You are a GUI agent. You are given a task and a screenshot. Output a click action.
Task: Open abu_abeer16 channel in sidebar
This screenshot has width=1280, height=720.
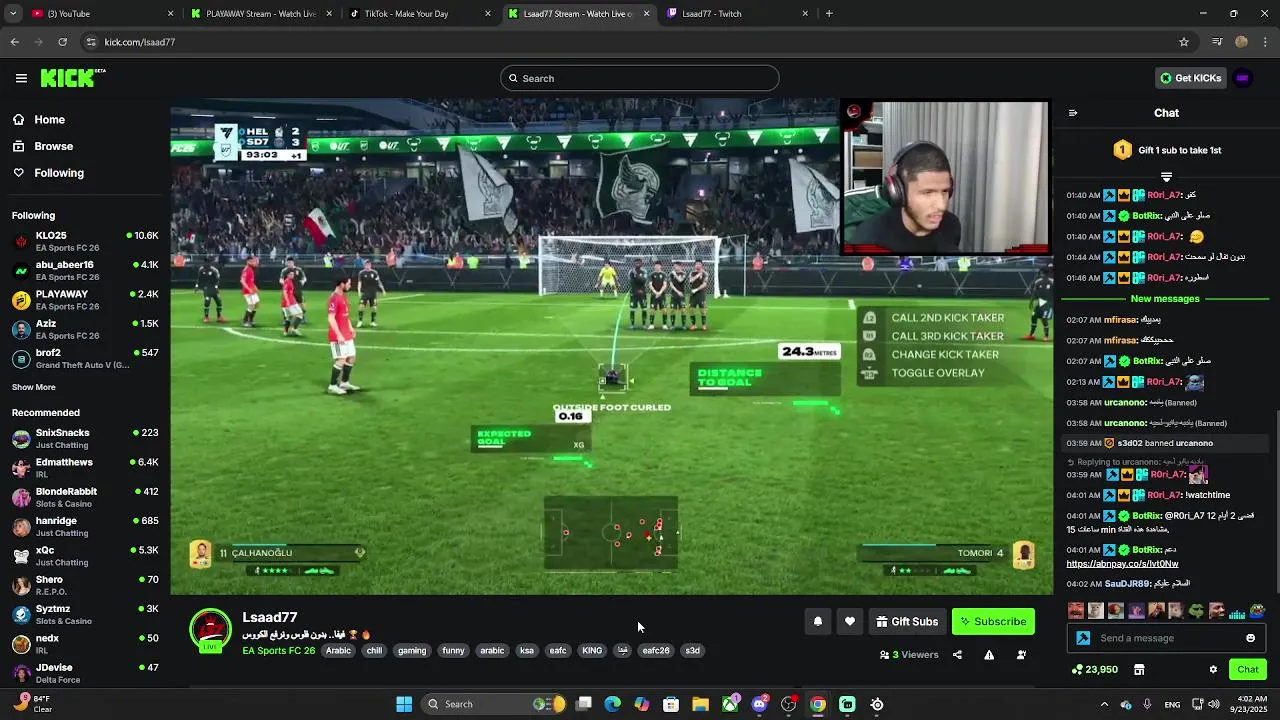tap(85, 271)
